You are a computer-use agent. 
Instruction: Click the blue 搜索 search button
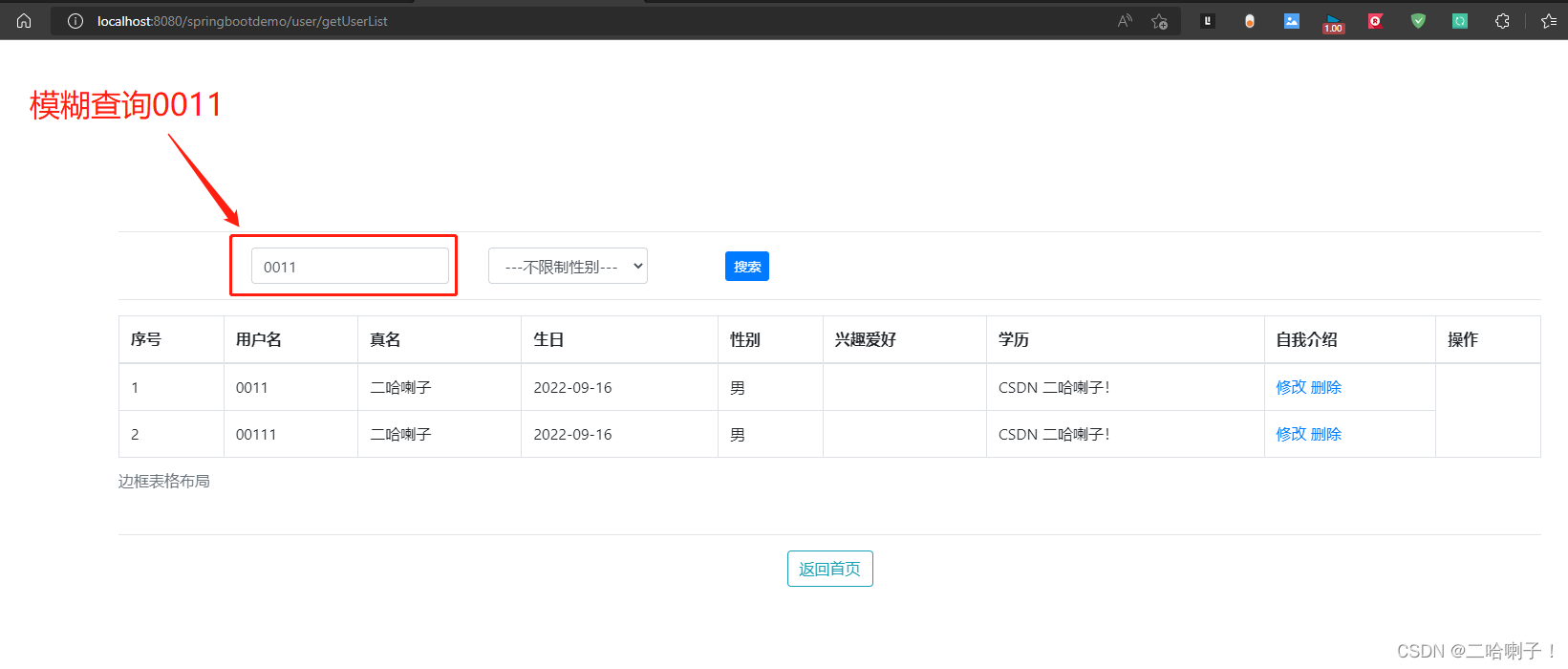[747, 267]
